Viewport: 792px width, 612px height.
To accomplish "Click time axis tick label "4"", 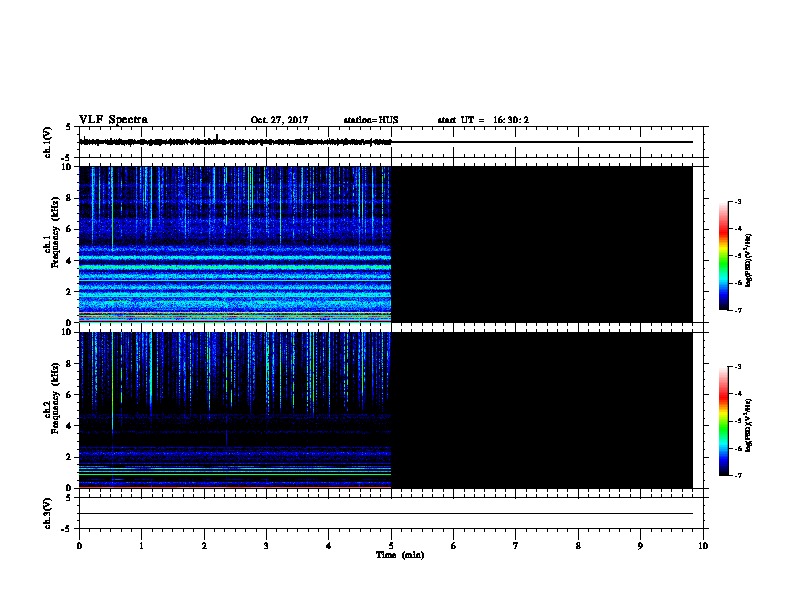I will (328, 546).
